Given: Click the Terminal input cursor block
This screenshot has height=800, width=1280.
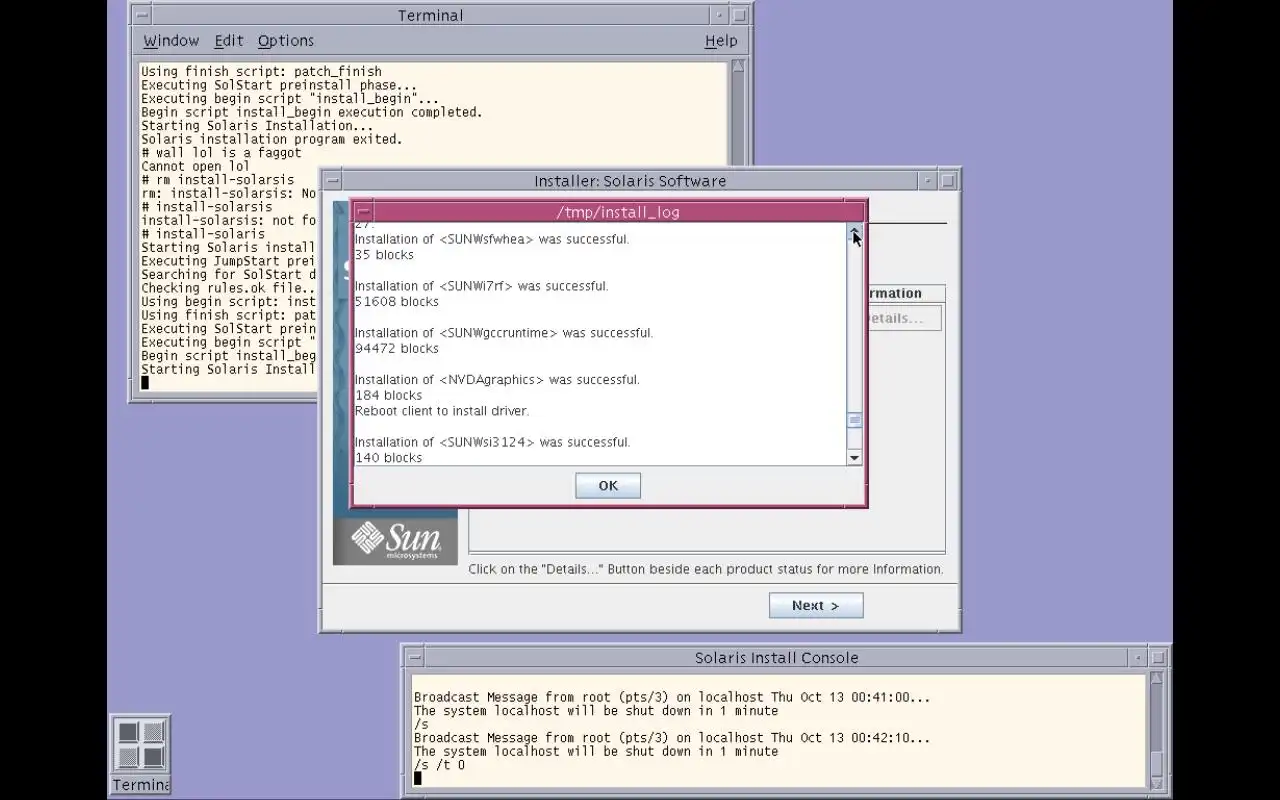Looking at the screenshot, I should pos(145,382).
